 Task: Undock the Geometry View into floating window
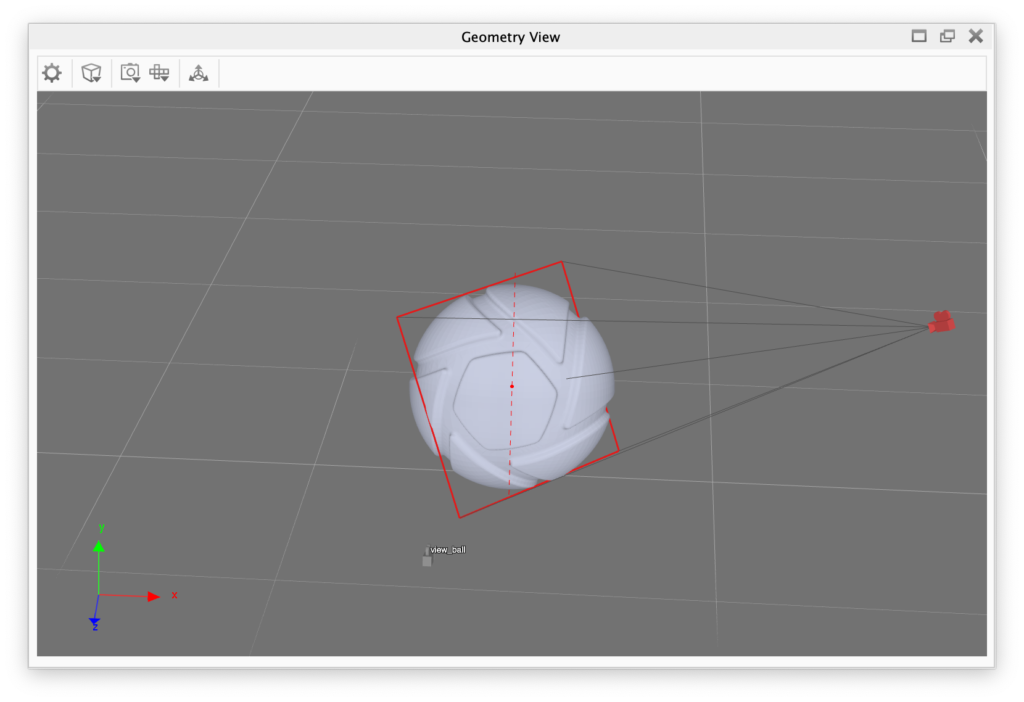pyautogui.click(x=947, y=36)
